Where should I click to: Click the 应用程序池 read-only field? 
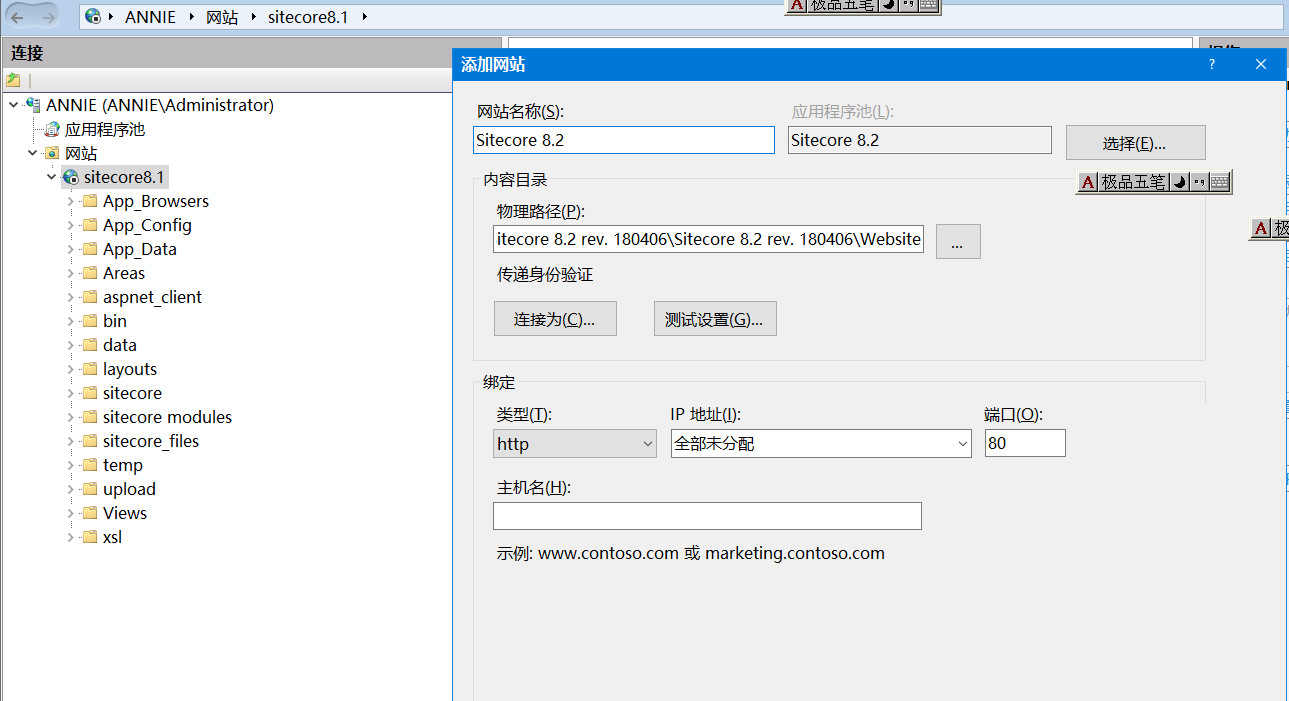(920, 140)
